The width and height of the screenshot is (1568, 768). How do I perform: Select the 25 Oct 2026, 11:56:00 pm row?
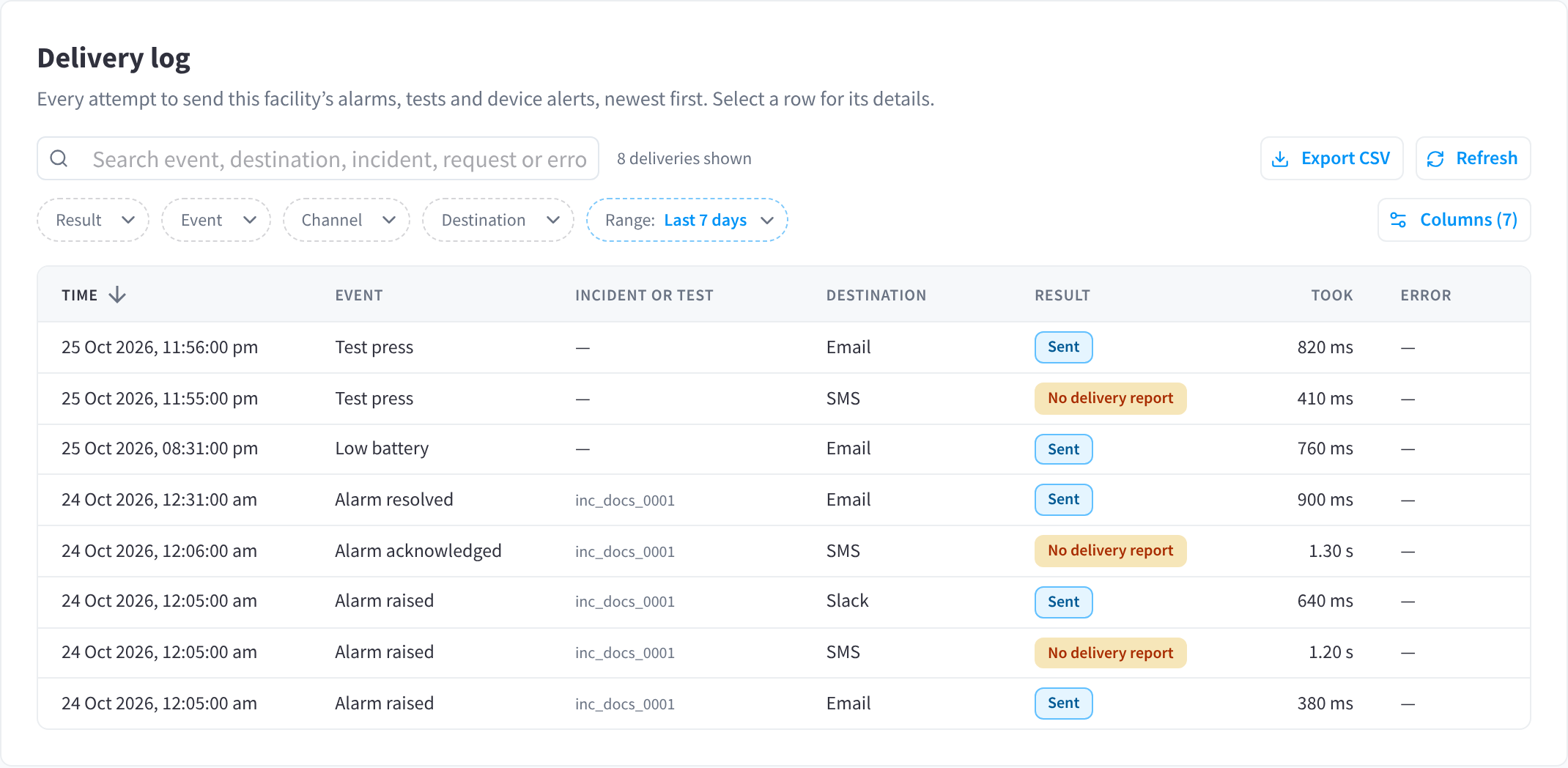pos(784,347)
